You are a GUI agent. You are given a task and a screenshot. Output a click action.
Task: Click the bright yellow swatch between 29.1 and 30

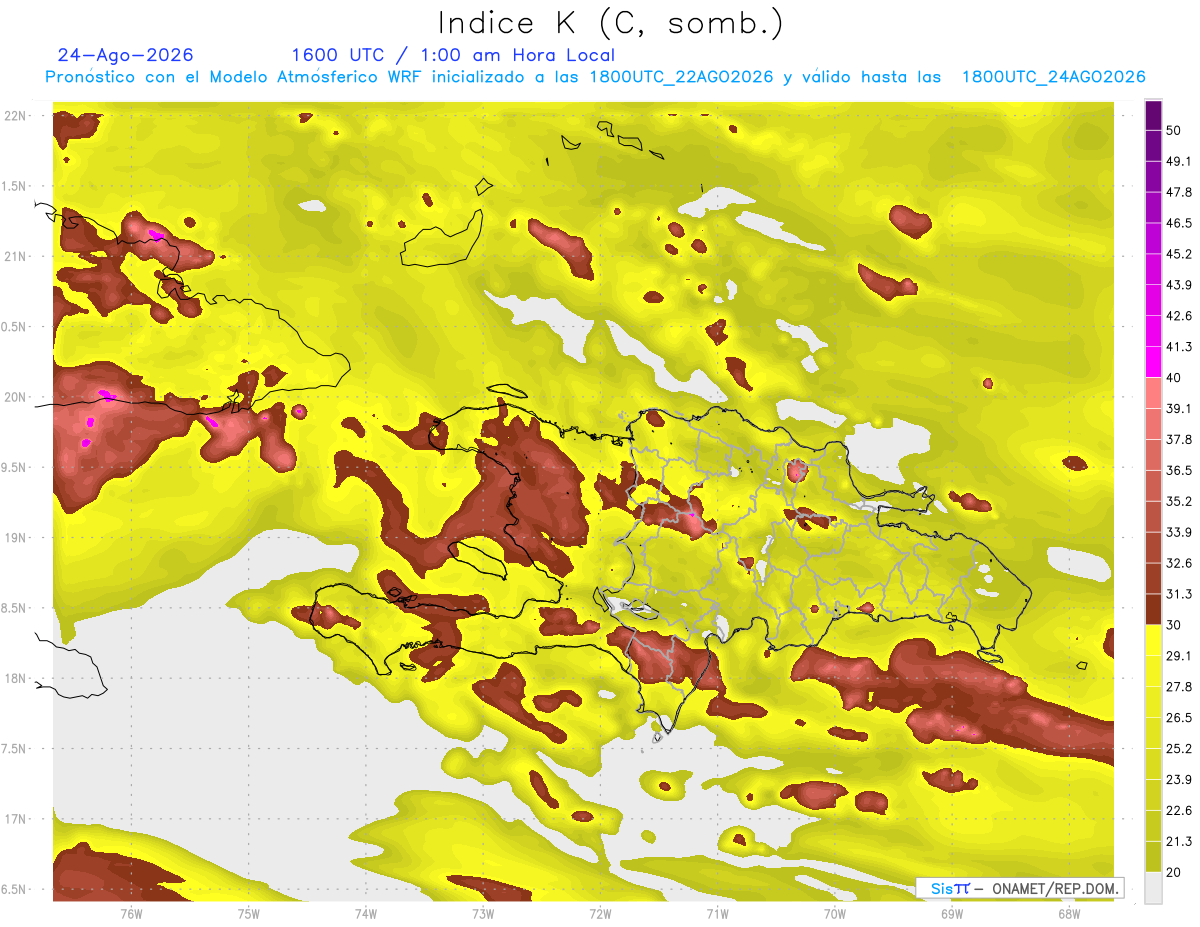[1153, 640]
